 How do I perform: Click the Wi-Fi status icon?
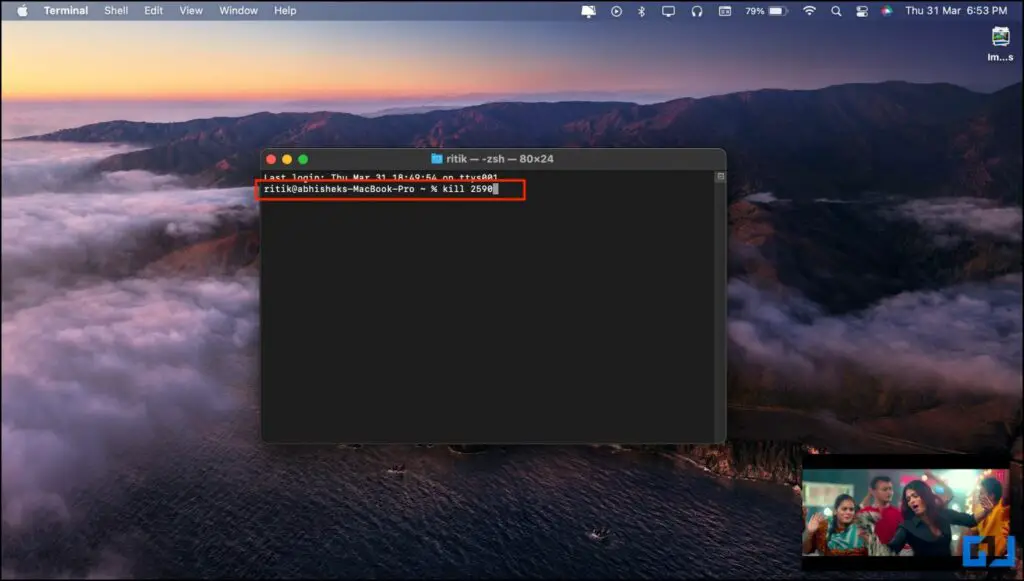click(809, 11)
